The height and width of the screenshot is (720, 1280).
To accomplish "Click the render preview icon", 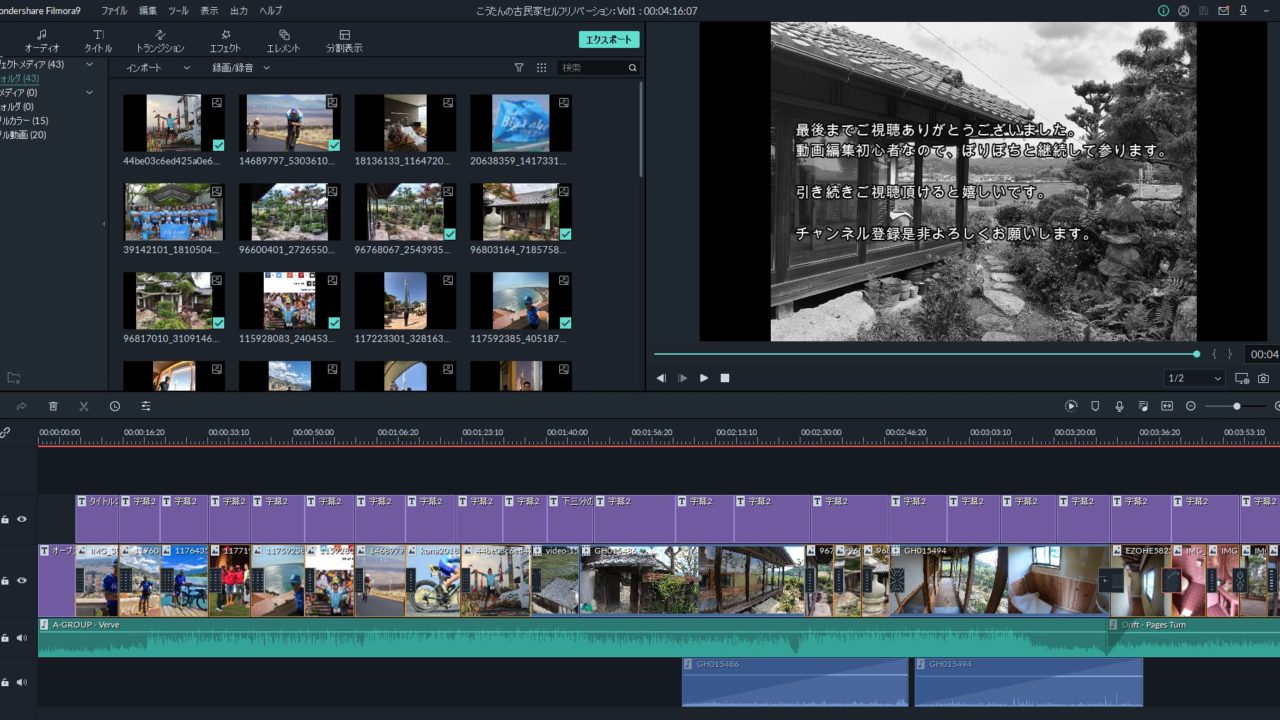I will tap(1071, 406).
